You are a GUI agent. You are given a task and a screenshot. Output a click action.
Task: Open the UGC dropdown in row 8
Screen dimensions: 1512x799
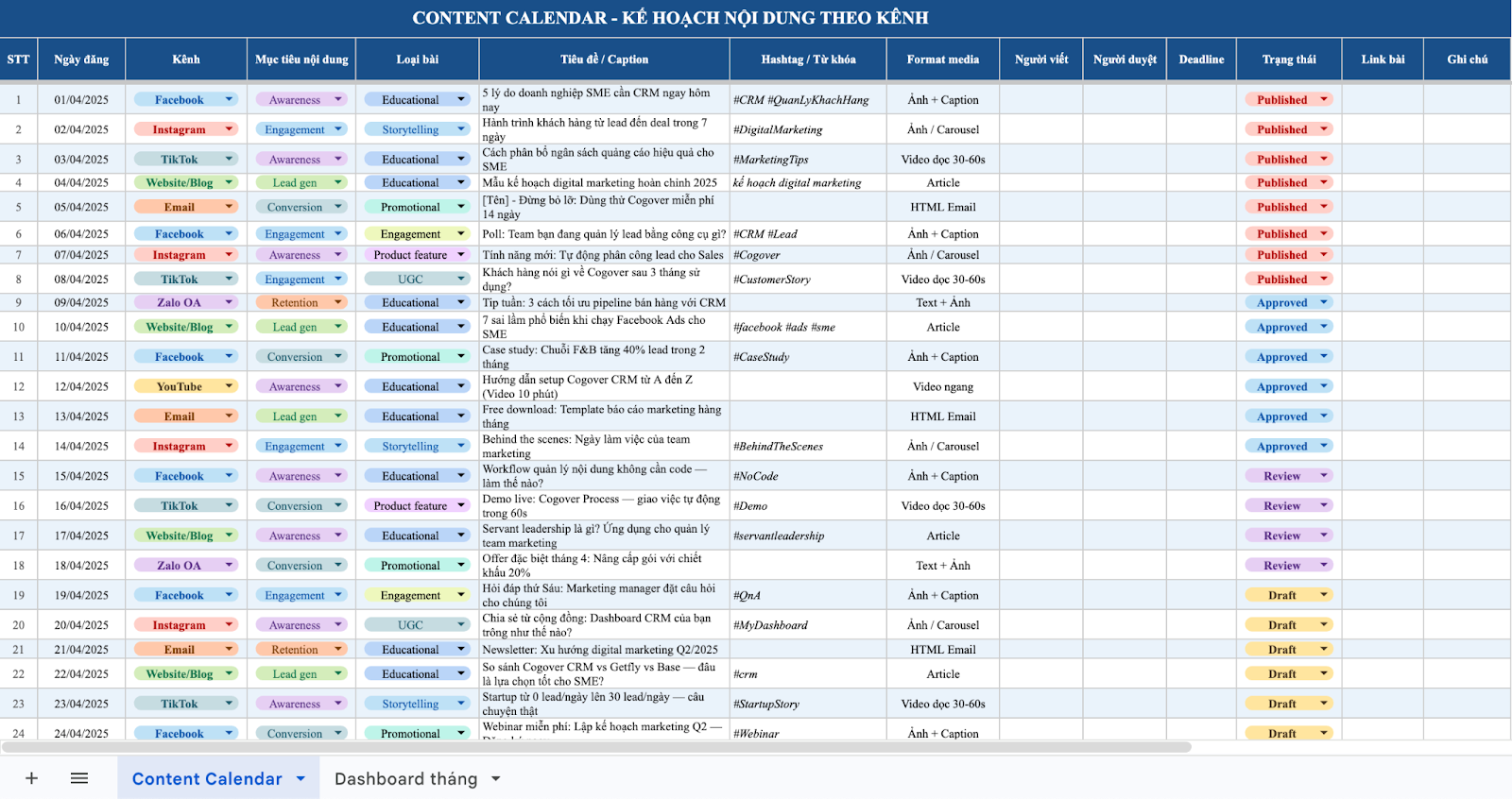[x=461, y=279]
